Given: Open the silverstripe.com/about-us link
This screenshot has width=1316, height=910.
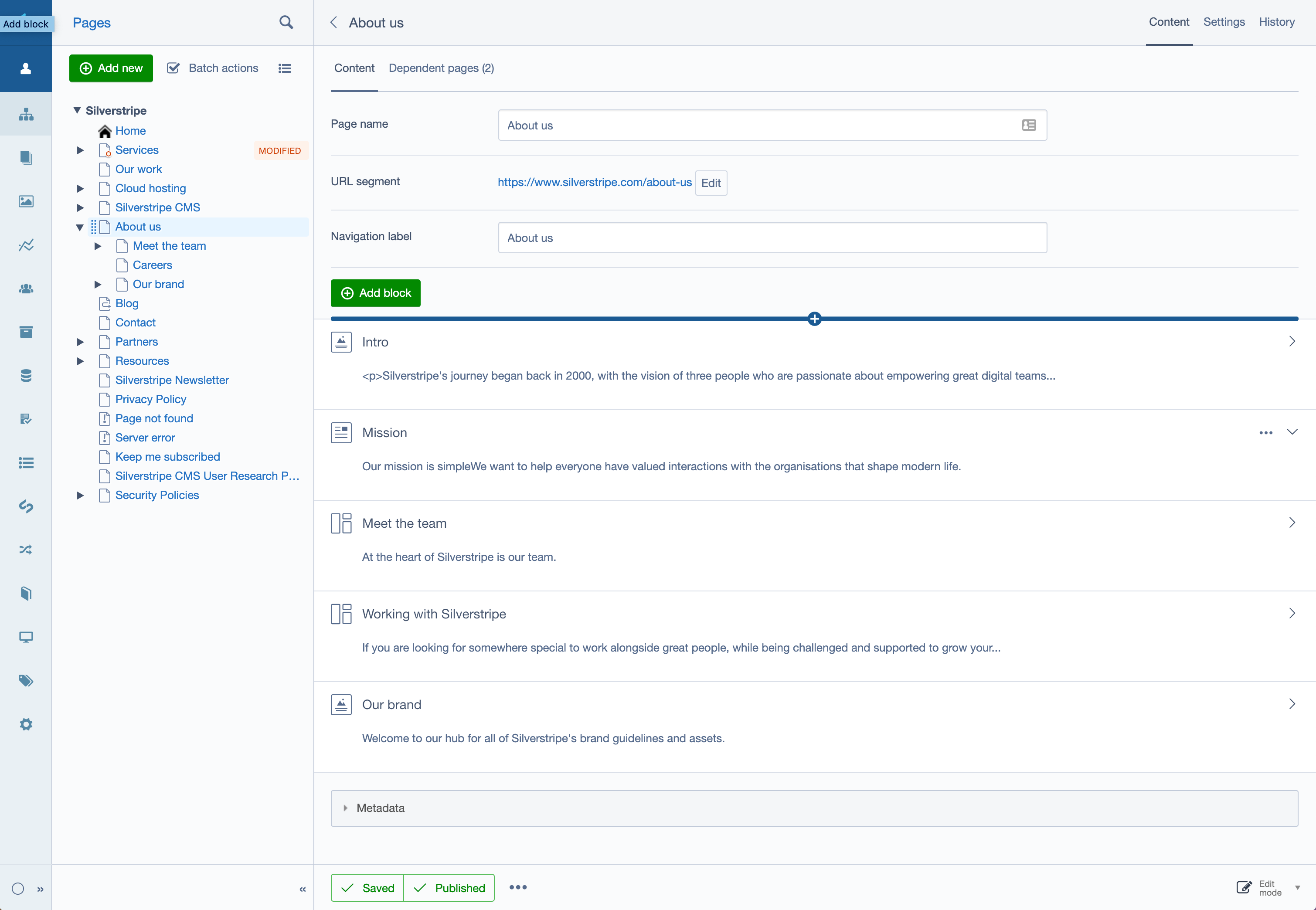Looking at the screenshot, I should 594,182.
